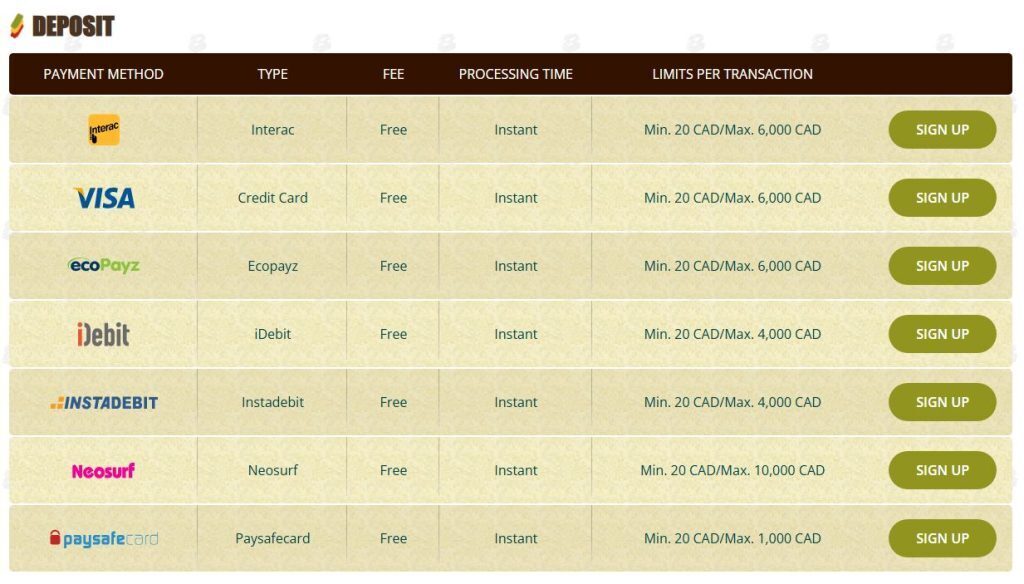Image resolution: width=1024 pixels, height=584 pixels.
Task: Click 'Free' fee in the Instadebit row
Action: pos(393,402)
